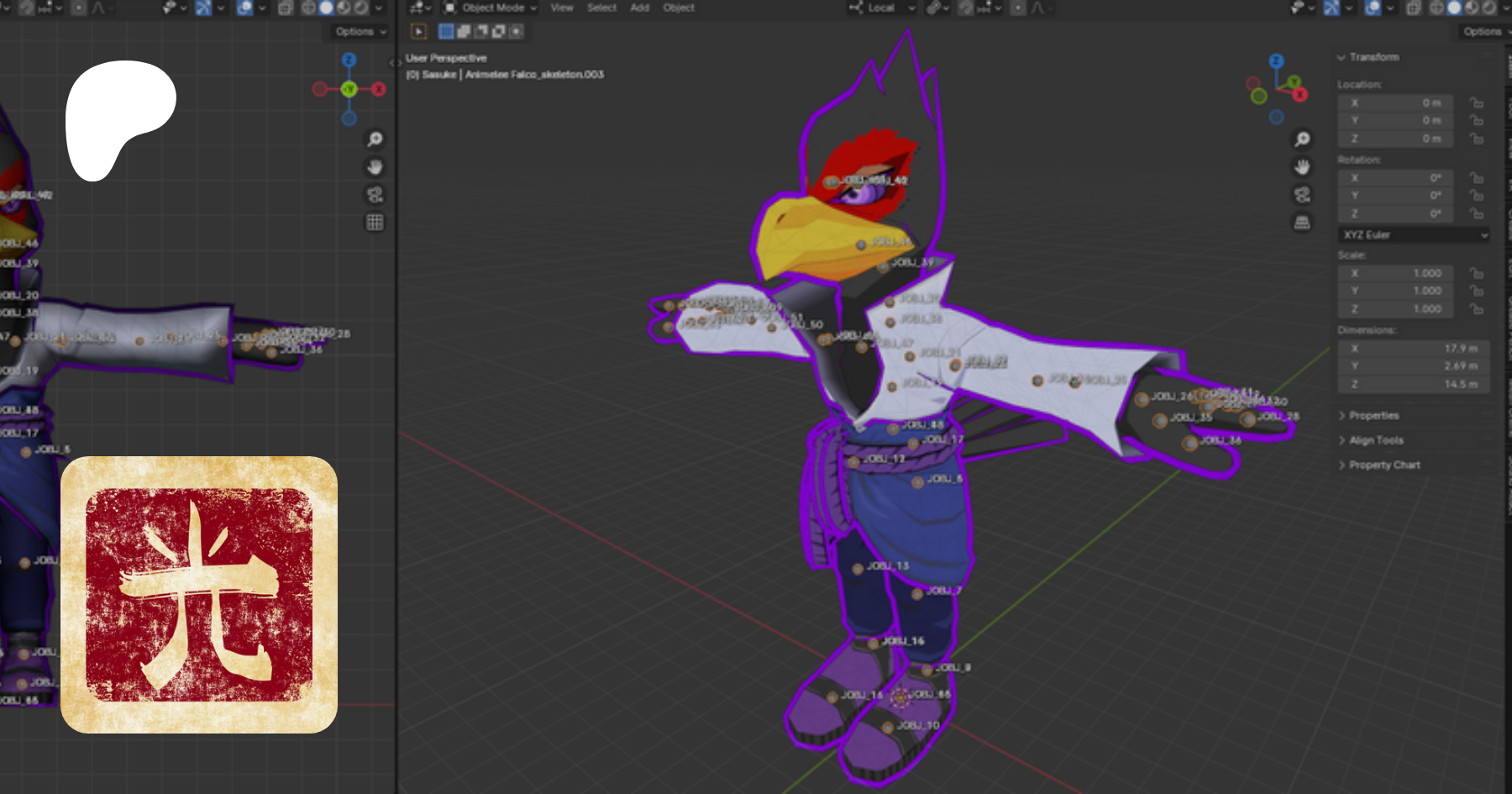Image resolution: width=1512 pixels, height=794 pixels.
Task: Open the Select menu in viewport header
Action: click(601, 8)
